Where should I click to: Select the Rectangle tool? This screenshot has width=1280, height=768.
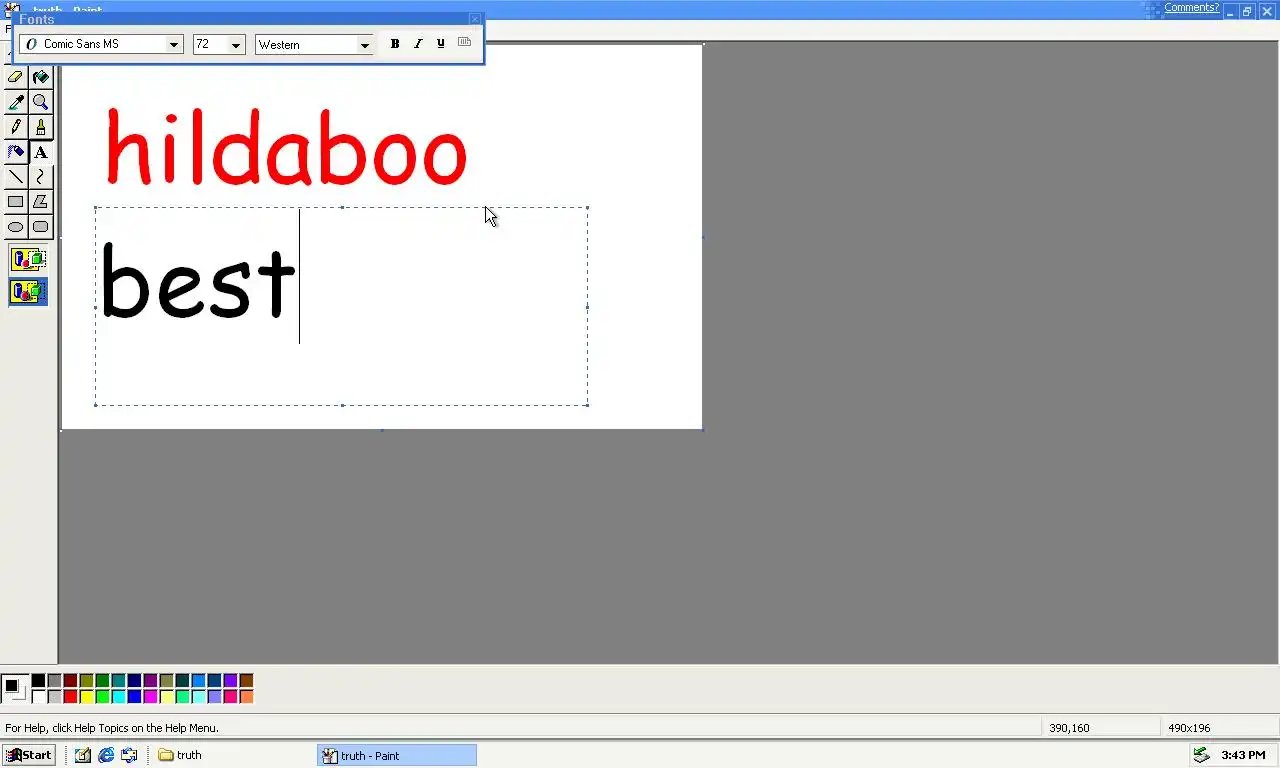(15, 202)
